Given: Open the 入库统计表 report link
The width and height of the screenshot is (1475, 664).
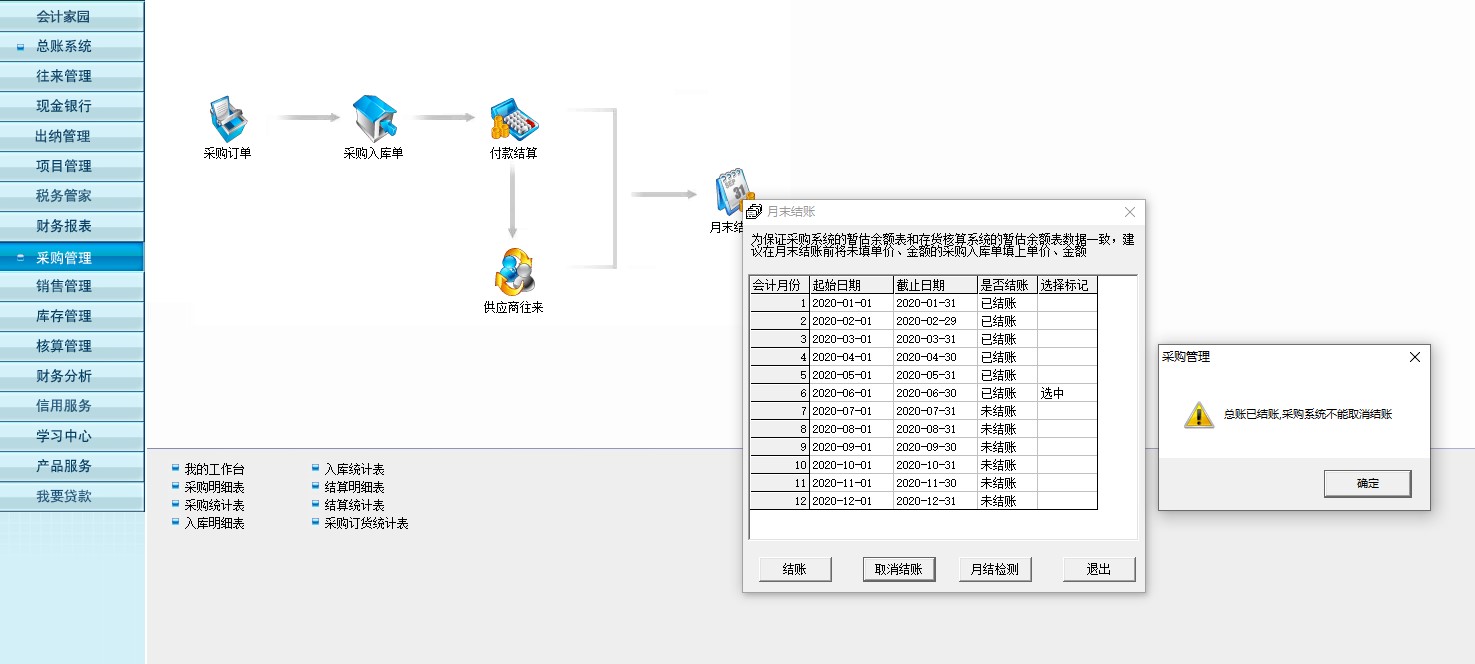Looking at the screenshot, I should (x=354, y=469).
